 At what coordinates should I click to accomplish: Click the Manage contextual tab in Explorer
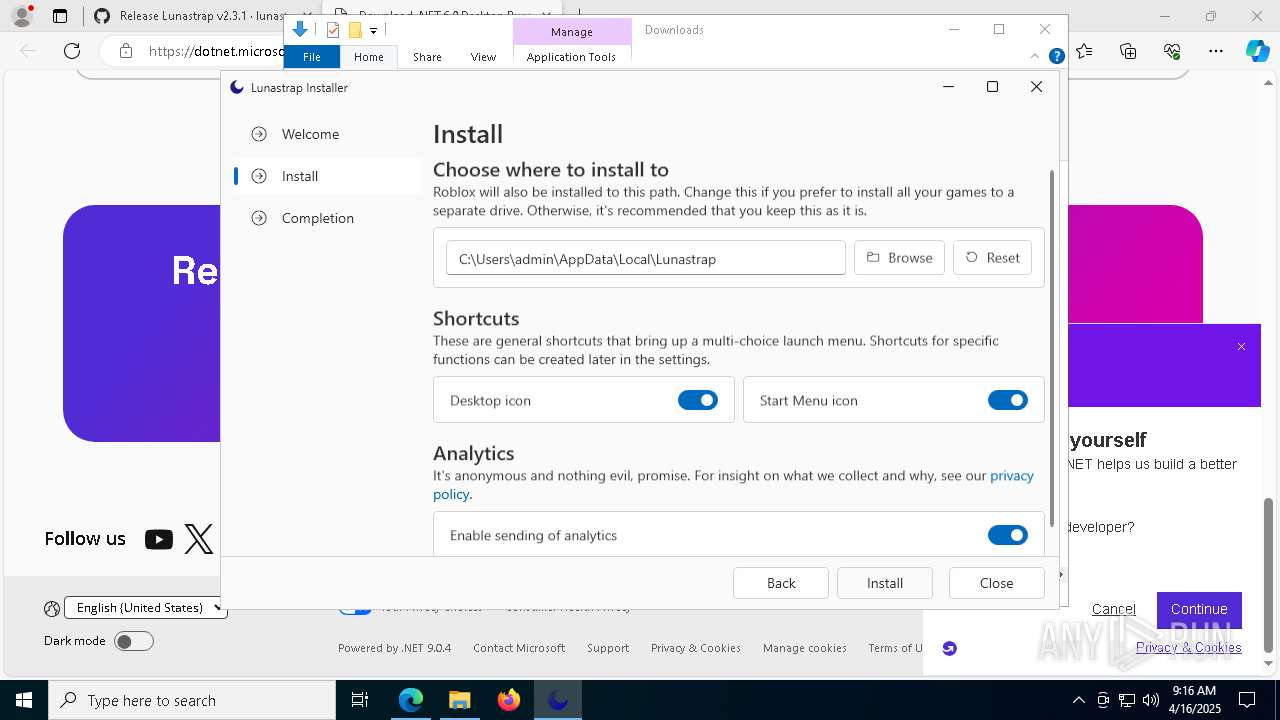(x=572, y=32)
